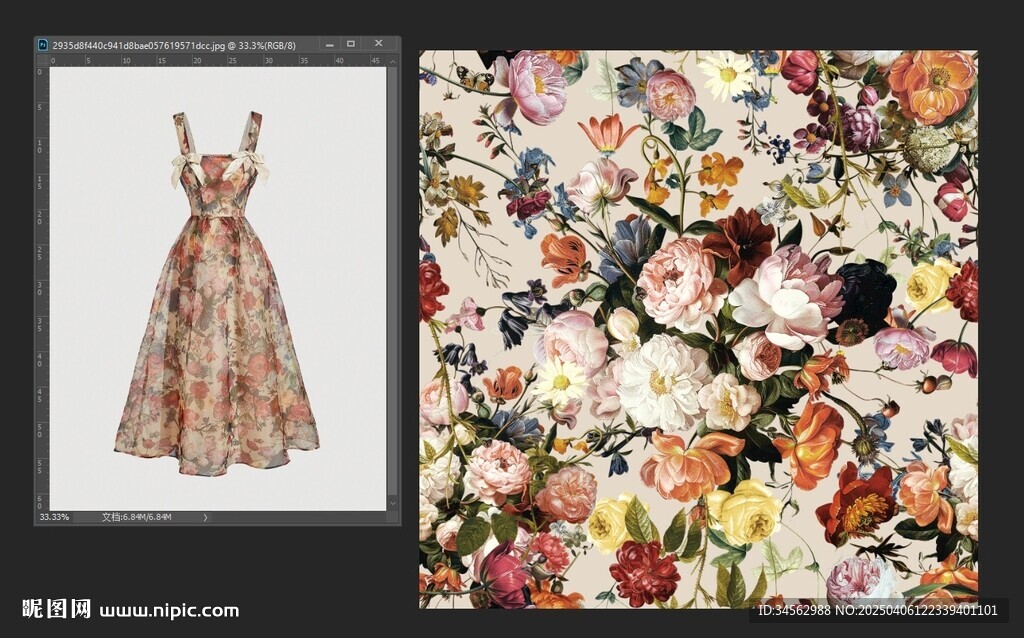The height and width of the screenshot is (638, 1024).
Task: Close the 2935d8f440c941d8bae057619571dcc.jpg document
Action: [x=378, y=44]
